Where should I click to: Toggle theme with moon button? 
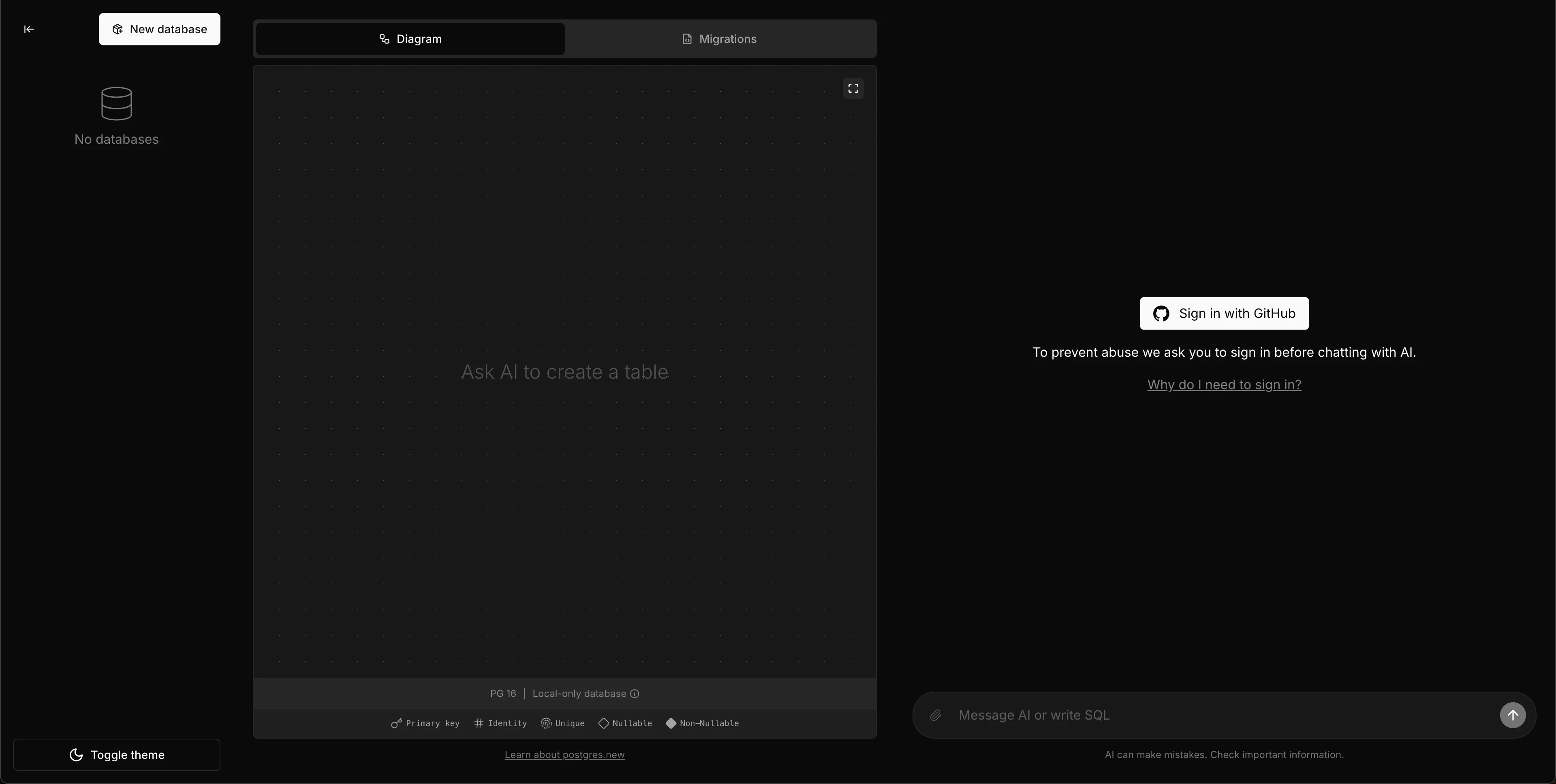pos(117,755)
